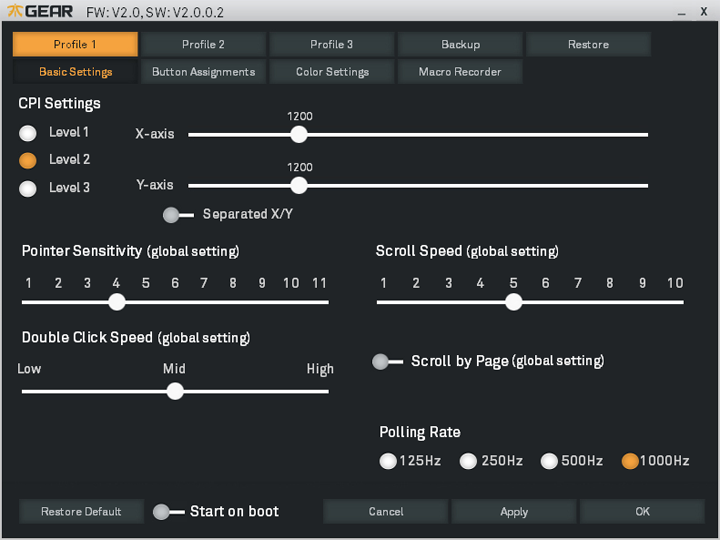The width and height of the screenshot is (720, 540).
Task: Click the X-axis CPI slider handle
Action: (x=299, y=134)
